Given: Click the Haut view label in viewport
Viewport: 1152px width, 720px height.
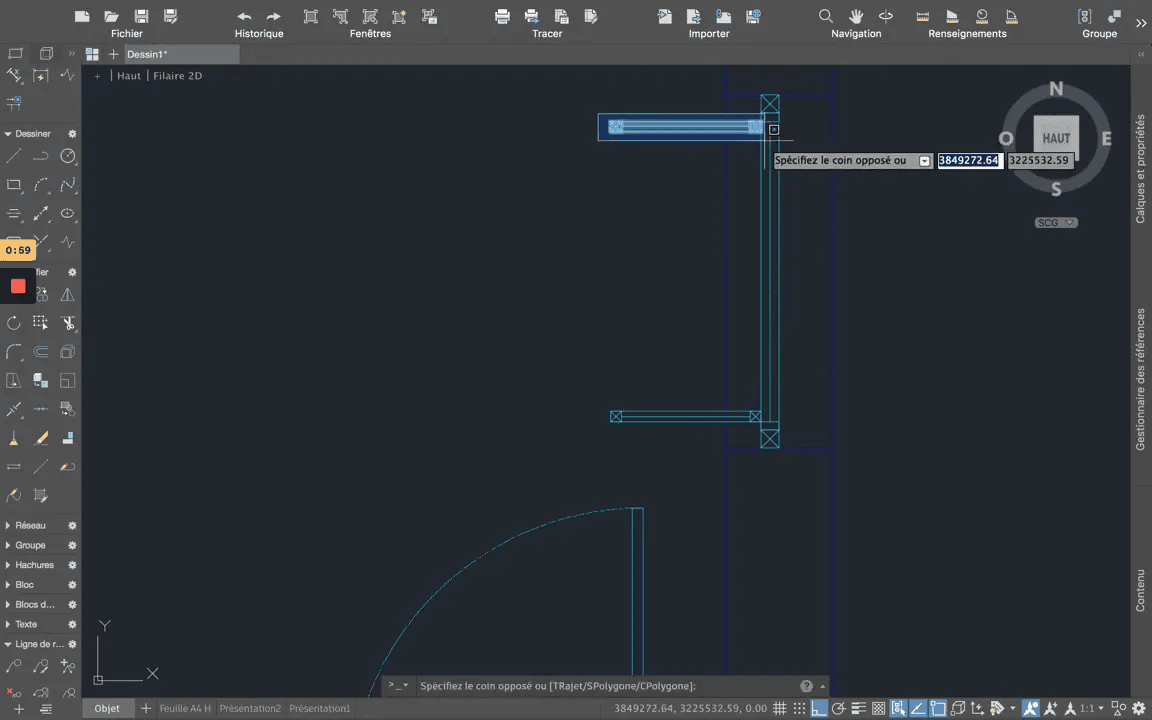Looking at the screenshot, I should click(x=129, y=76).
